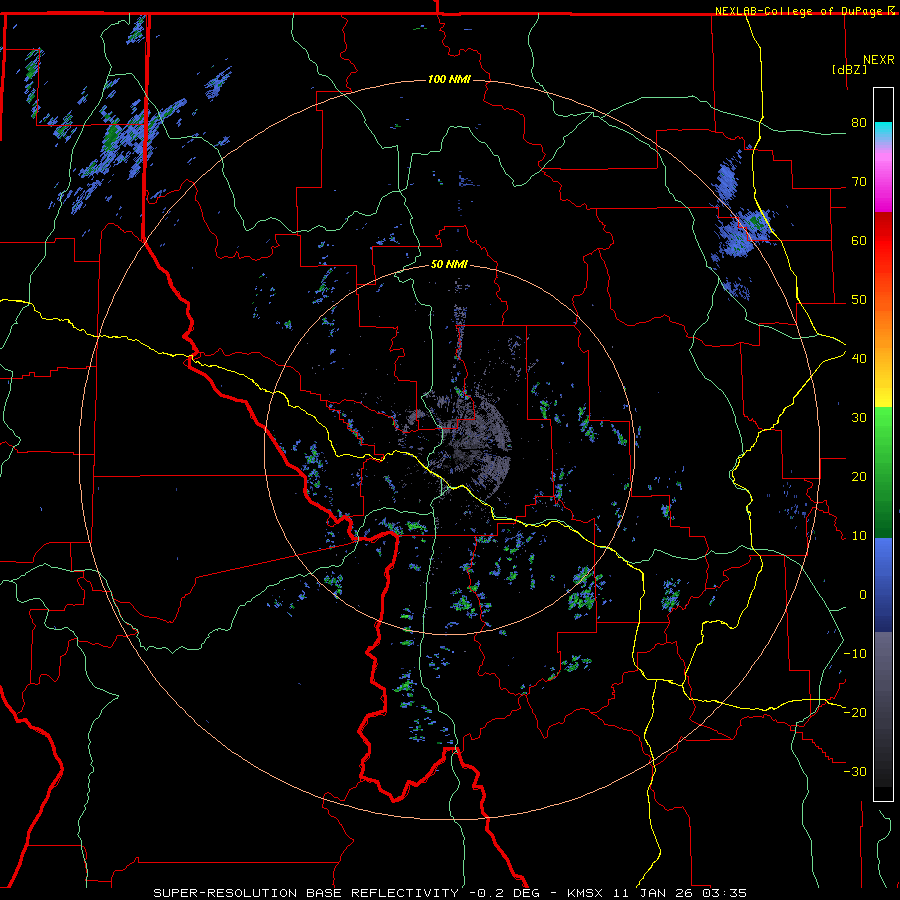Click the blue section of the reflectivity color bar
The height and width of the screenshot is (900, 900).
(883, 584)
